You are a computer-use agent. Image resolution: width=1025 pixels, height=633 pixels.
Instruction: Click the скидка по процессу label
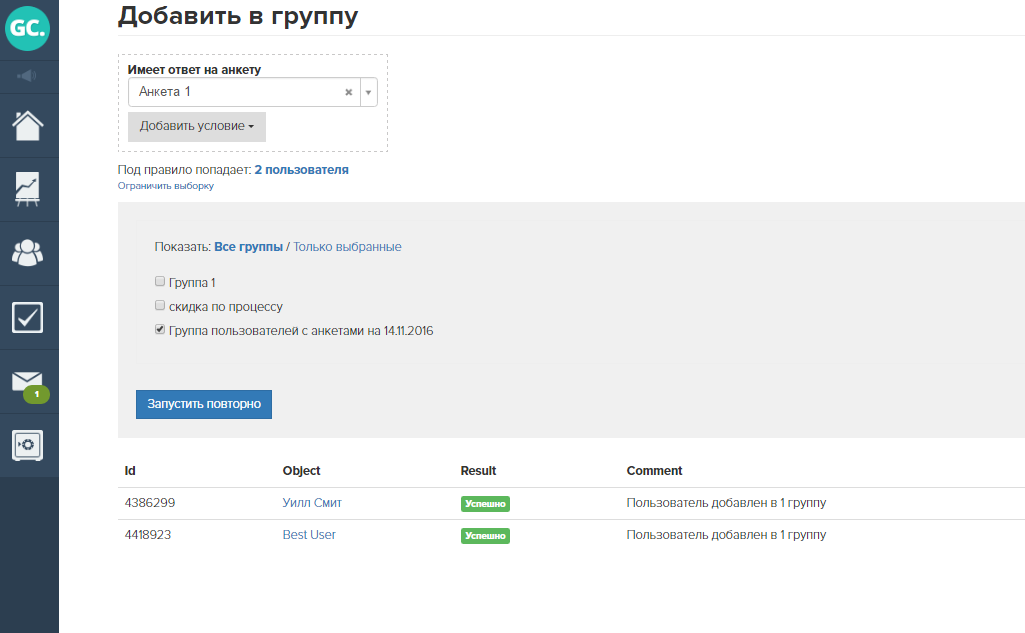[x=226, y=307]
